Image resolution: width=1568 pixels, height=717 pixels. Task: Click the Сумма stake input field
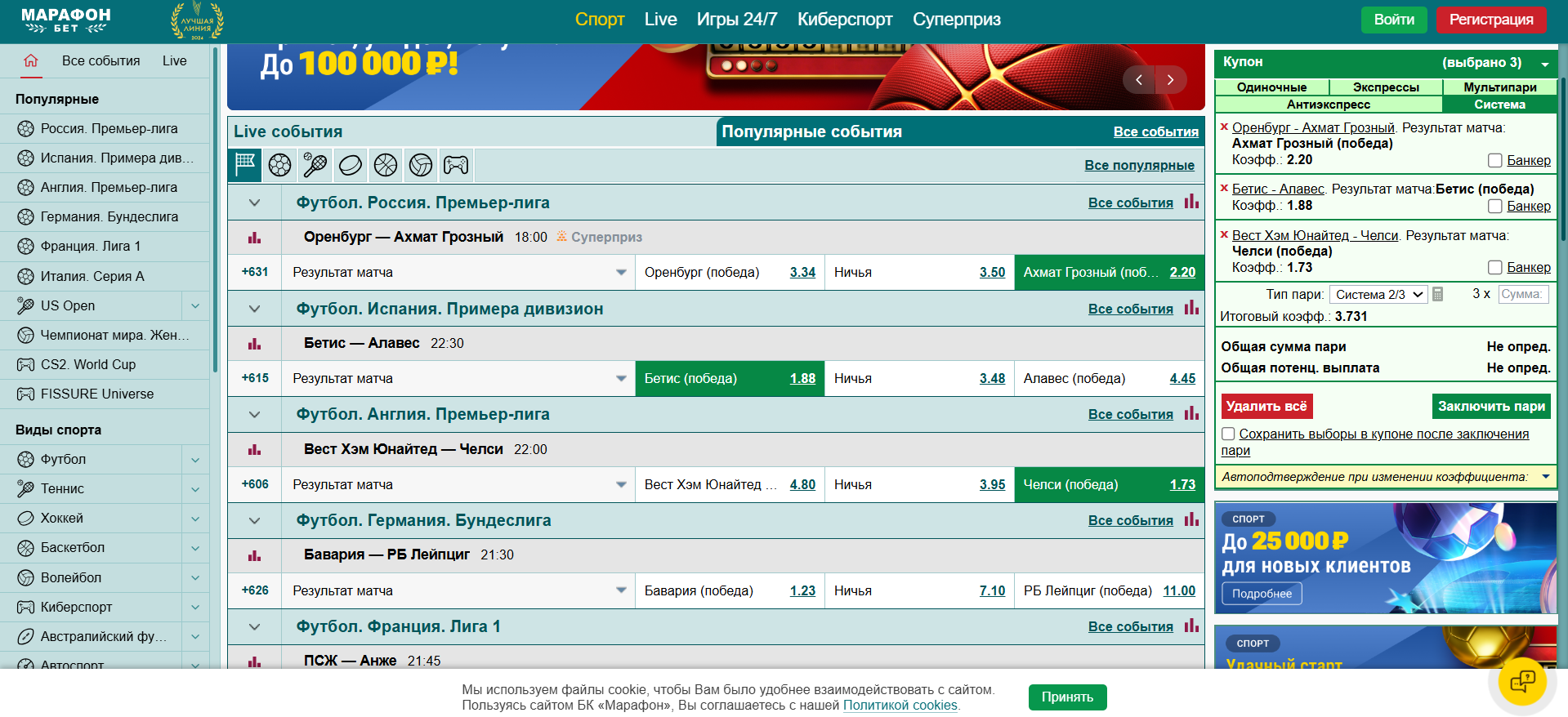[x=1522, y=294]
